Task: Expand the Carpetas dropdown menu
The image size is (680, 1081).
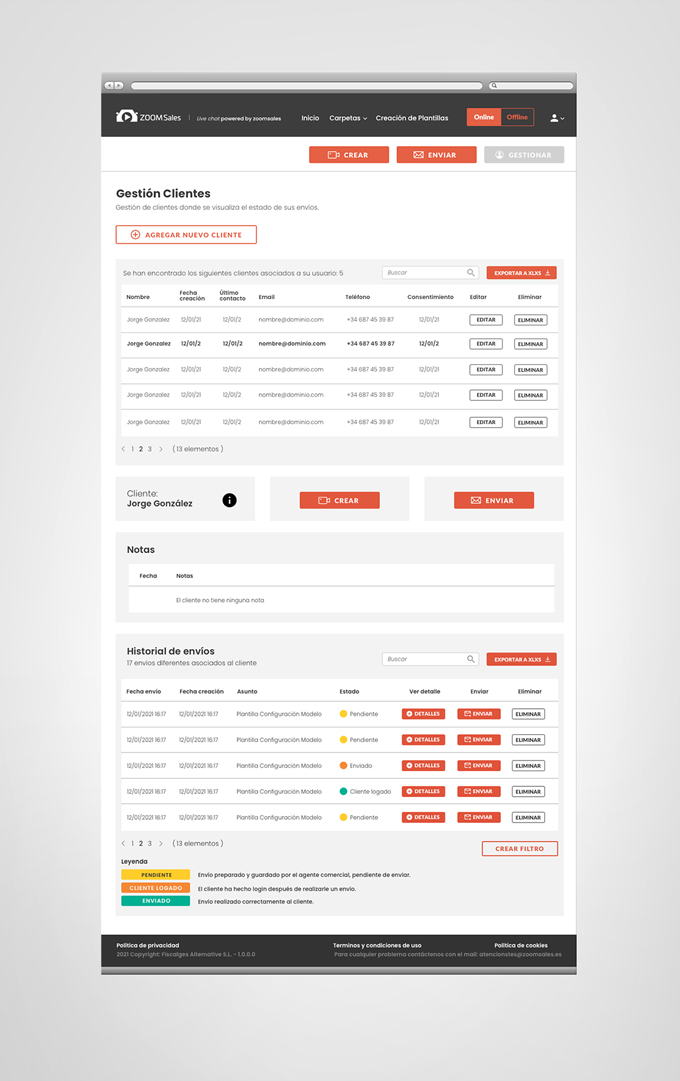Action: click(x=348, y=118)
